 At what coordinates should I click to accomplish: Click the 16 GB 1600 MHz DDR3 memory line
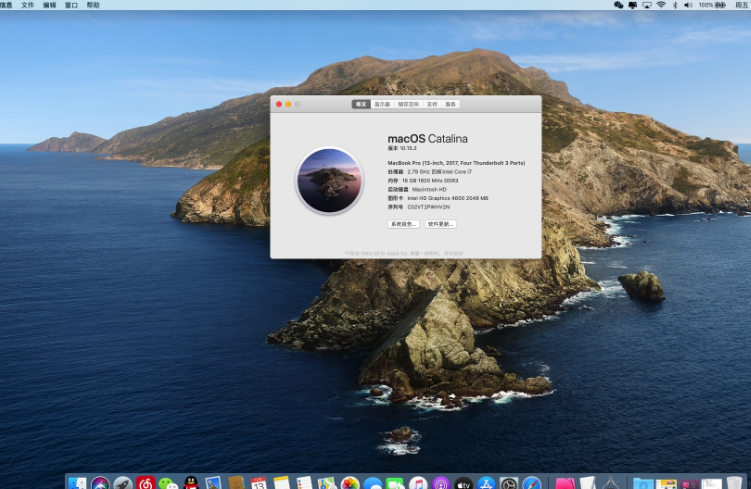pyautogui.click(x=423, y=181)
